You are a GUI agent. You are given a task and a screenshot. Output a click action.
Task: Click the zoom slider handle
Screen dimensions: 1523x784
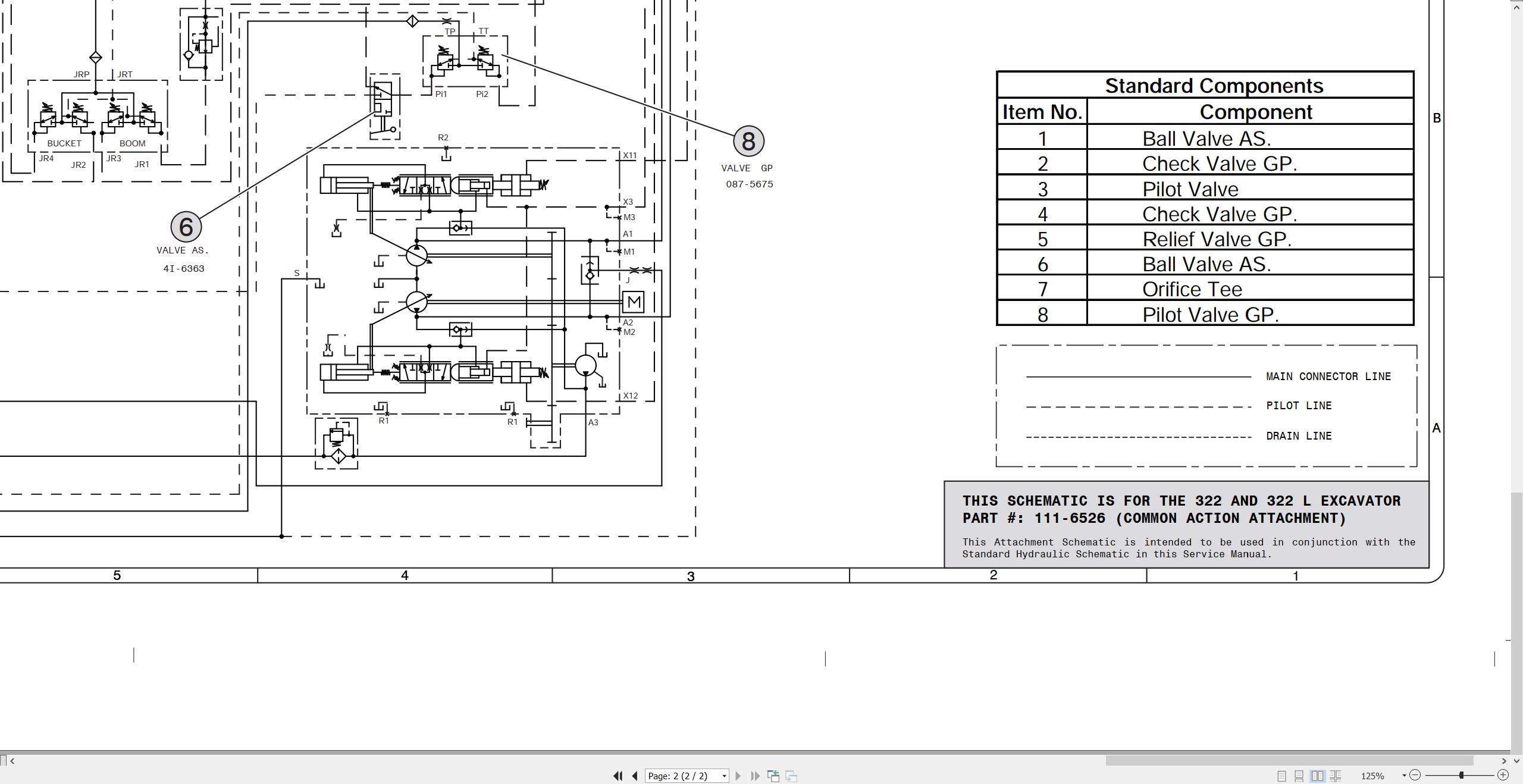click(1461, 775)
